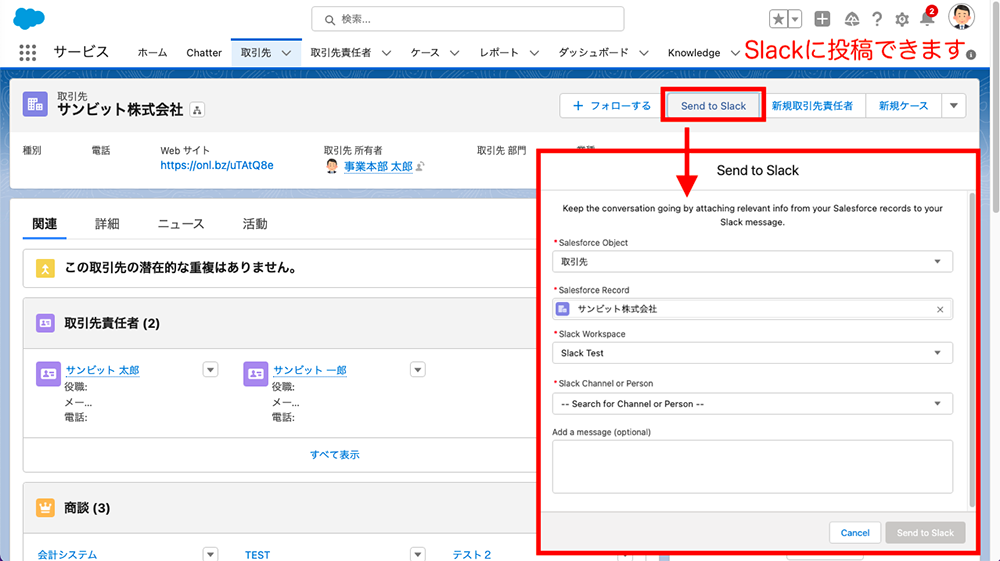Open row actions for サンビット 一郎
Viewport: 1000px width, 561px height.
click(x=418, y=370)
